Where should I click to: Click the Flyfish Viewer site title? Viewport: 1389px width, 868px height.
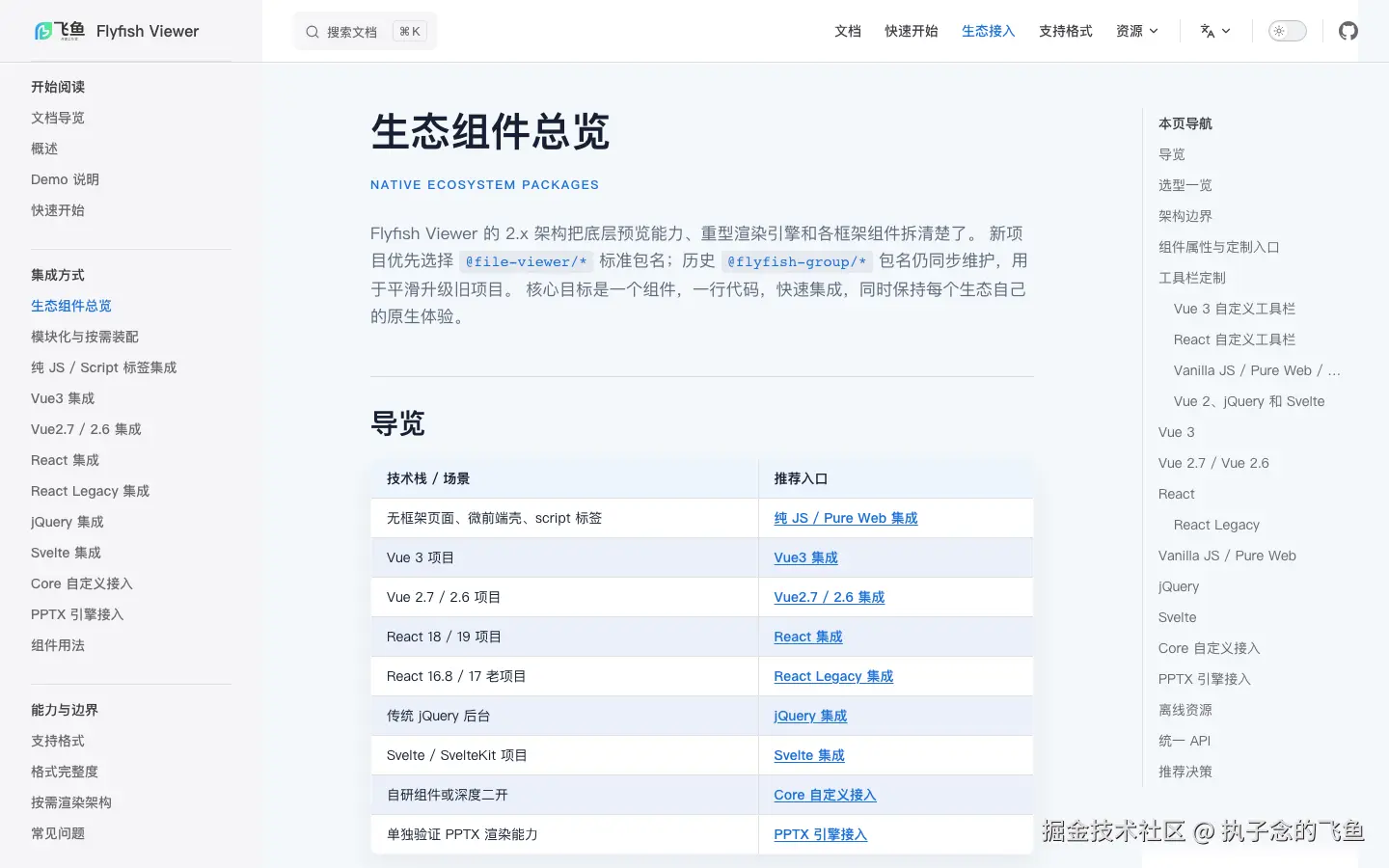(148, 31)
